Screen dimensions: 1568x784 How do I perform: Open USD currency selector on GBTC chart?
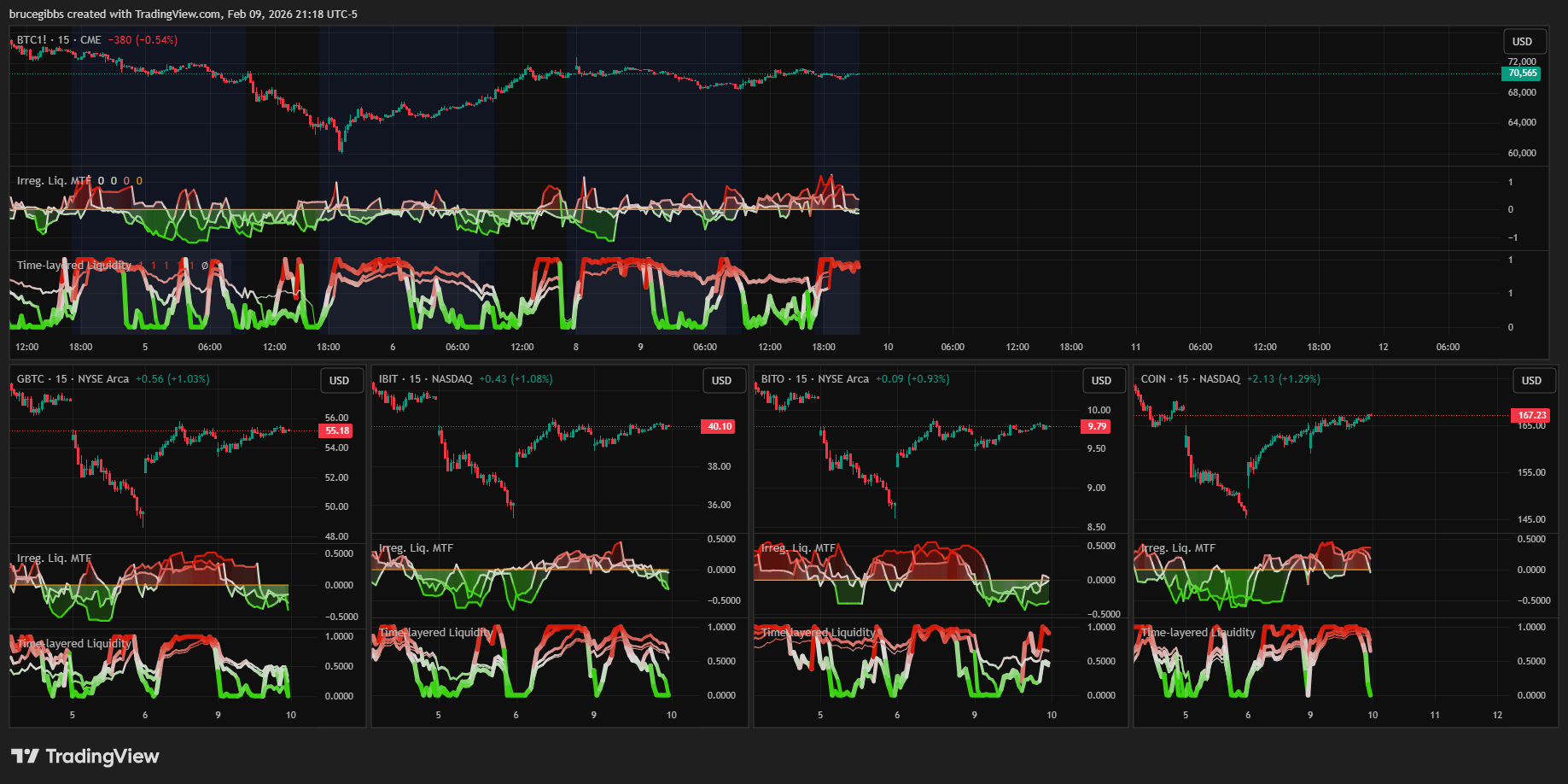point(339,380)
